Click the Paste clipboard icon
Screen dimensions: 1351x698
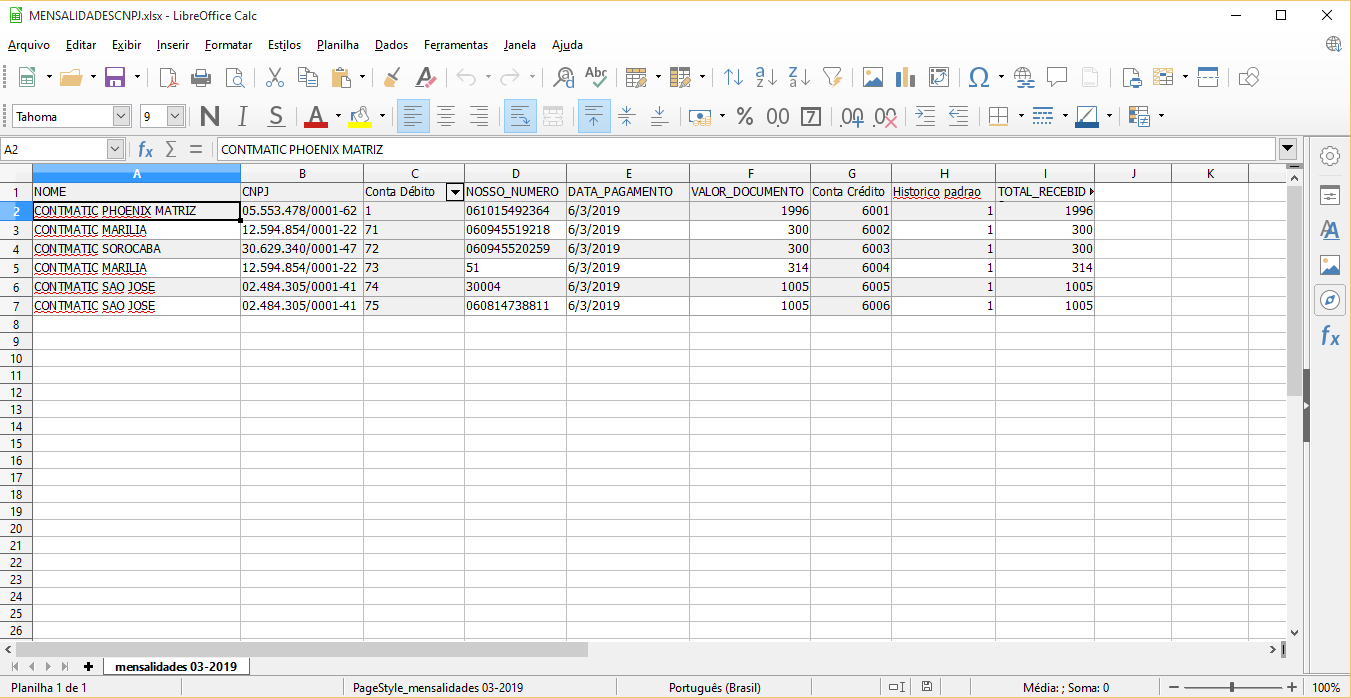click(x=341, y=77)
